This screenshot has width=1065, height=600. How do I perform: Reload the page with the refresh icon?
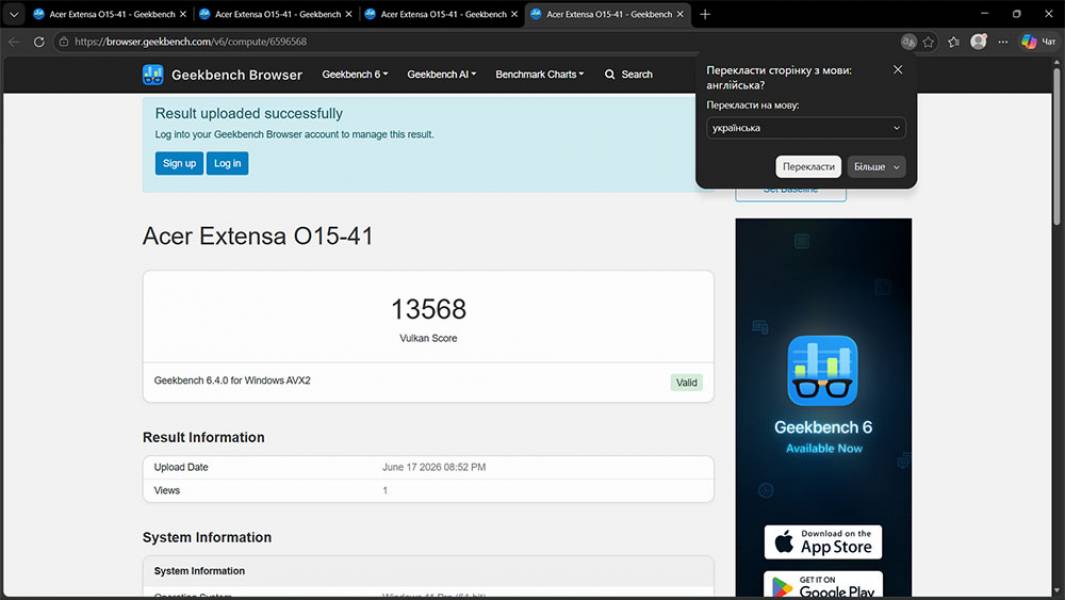tap(39, 42)
